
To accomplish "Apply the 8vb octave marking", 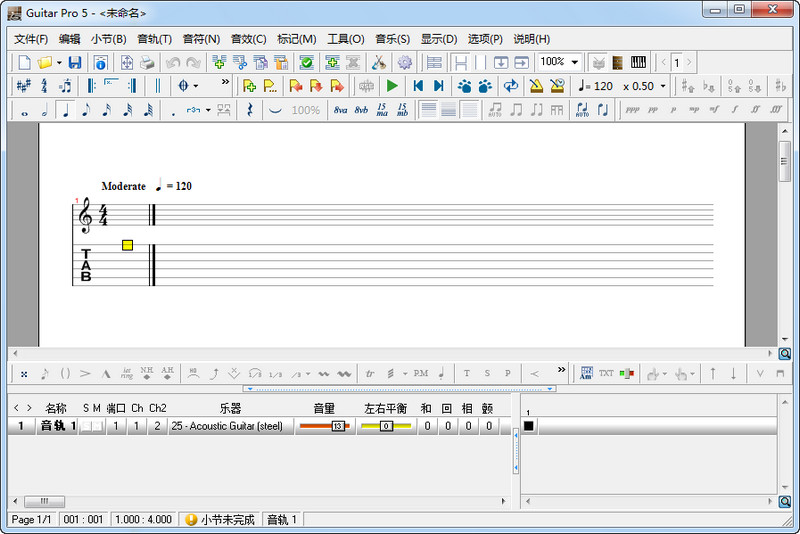I will 361,110.
